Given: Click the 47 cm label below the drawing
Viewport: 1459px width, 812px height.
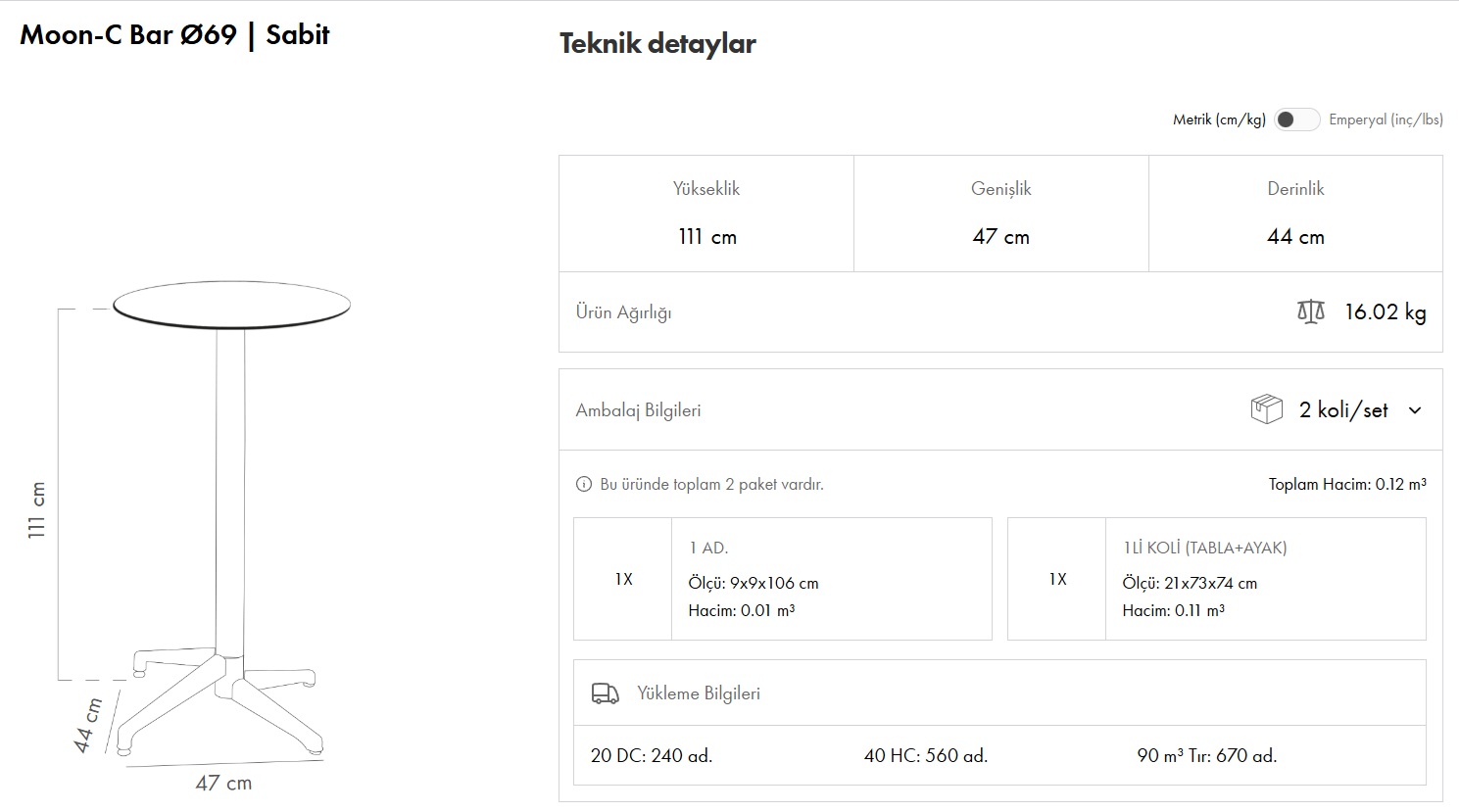Looking at the screenshot, I should (223, 783).
